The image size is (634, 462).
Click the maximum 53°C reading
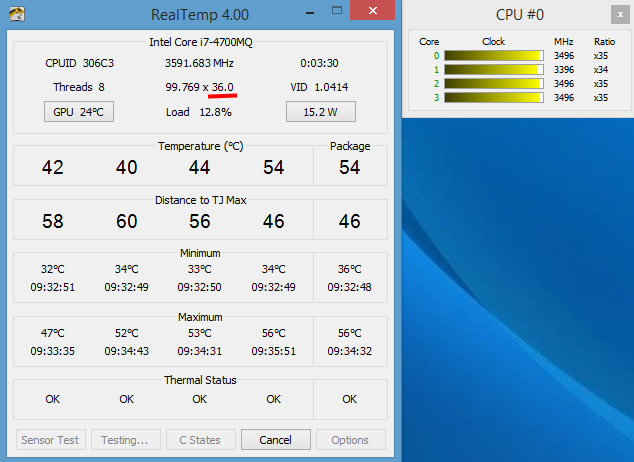pyautogui.click(x=199, y=333)
